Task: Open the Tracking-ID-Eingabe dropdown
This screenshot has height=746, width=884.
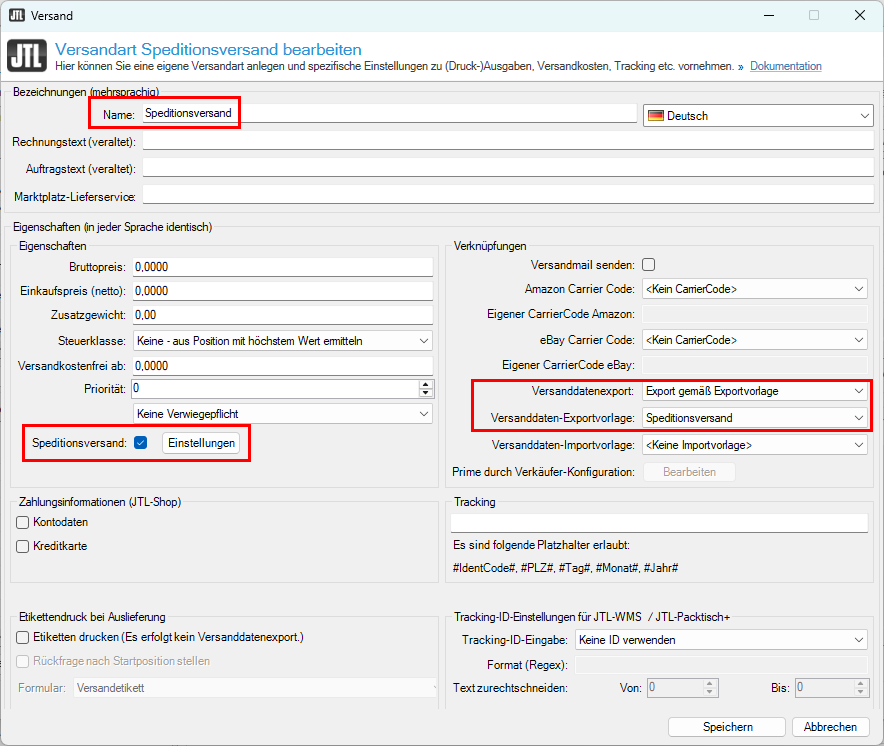Action: [x=721, y=640]
